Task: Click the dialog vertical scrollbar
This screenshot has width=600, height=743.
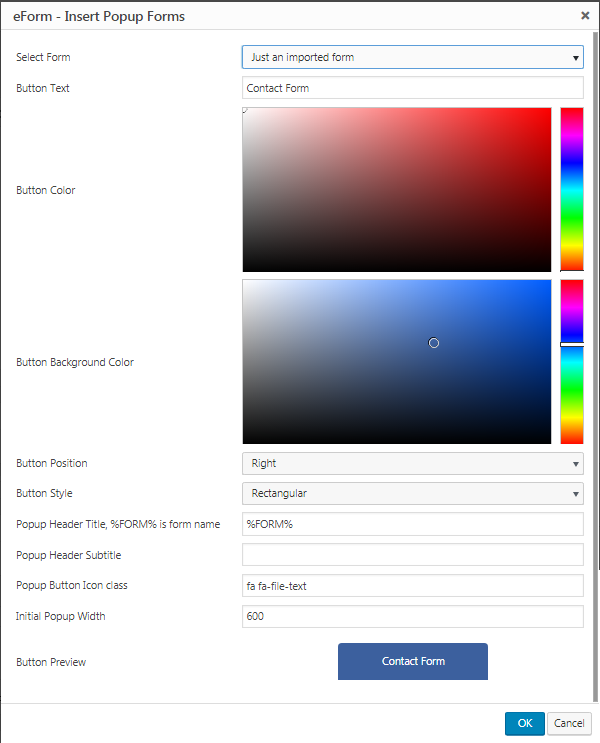Action: (596, 366)
